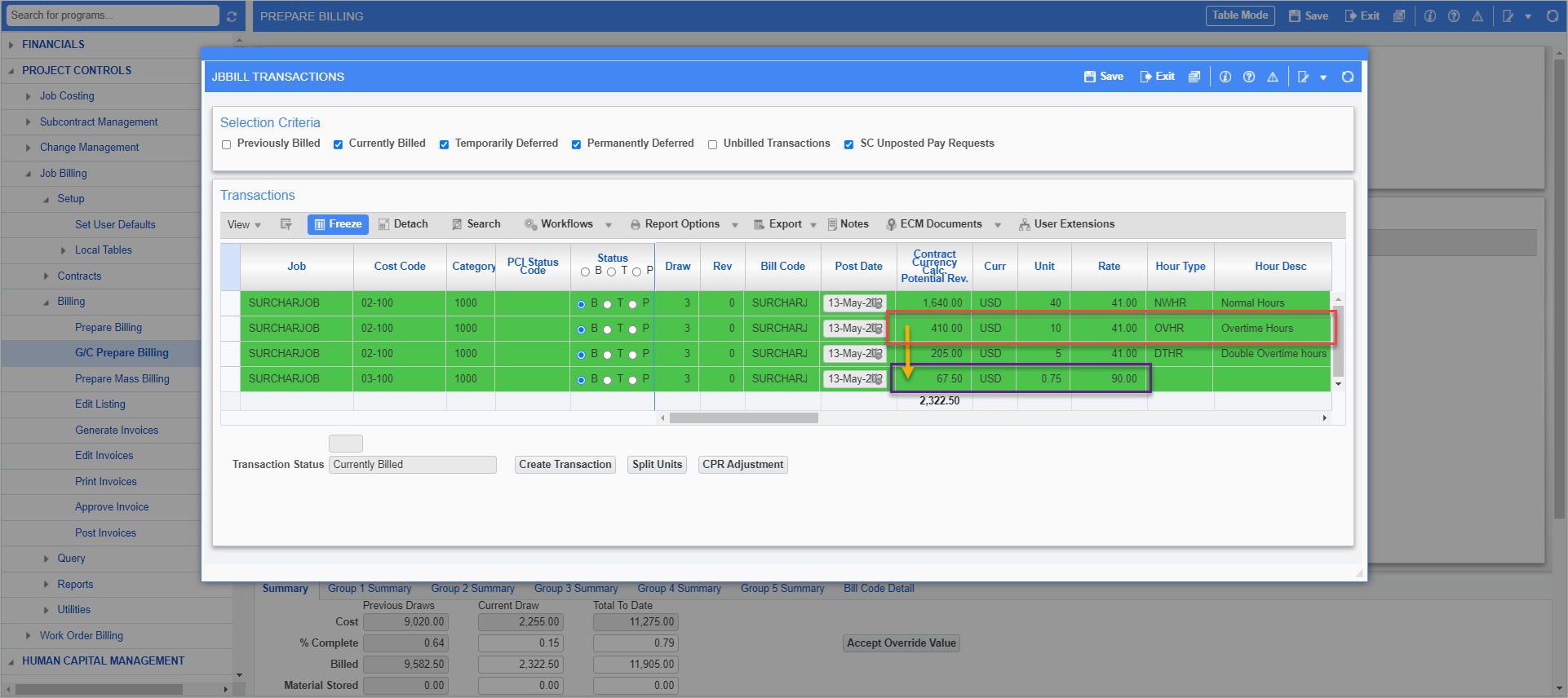
Task: Open the calendar picker for the Overtime Hours post date
Action: point(877,329)
